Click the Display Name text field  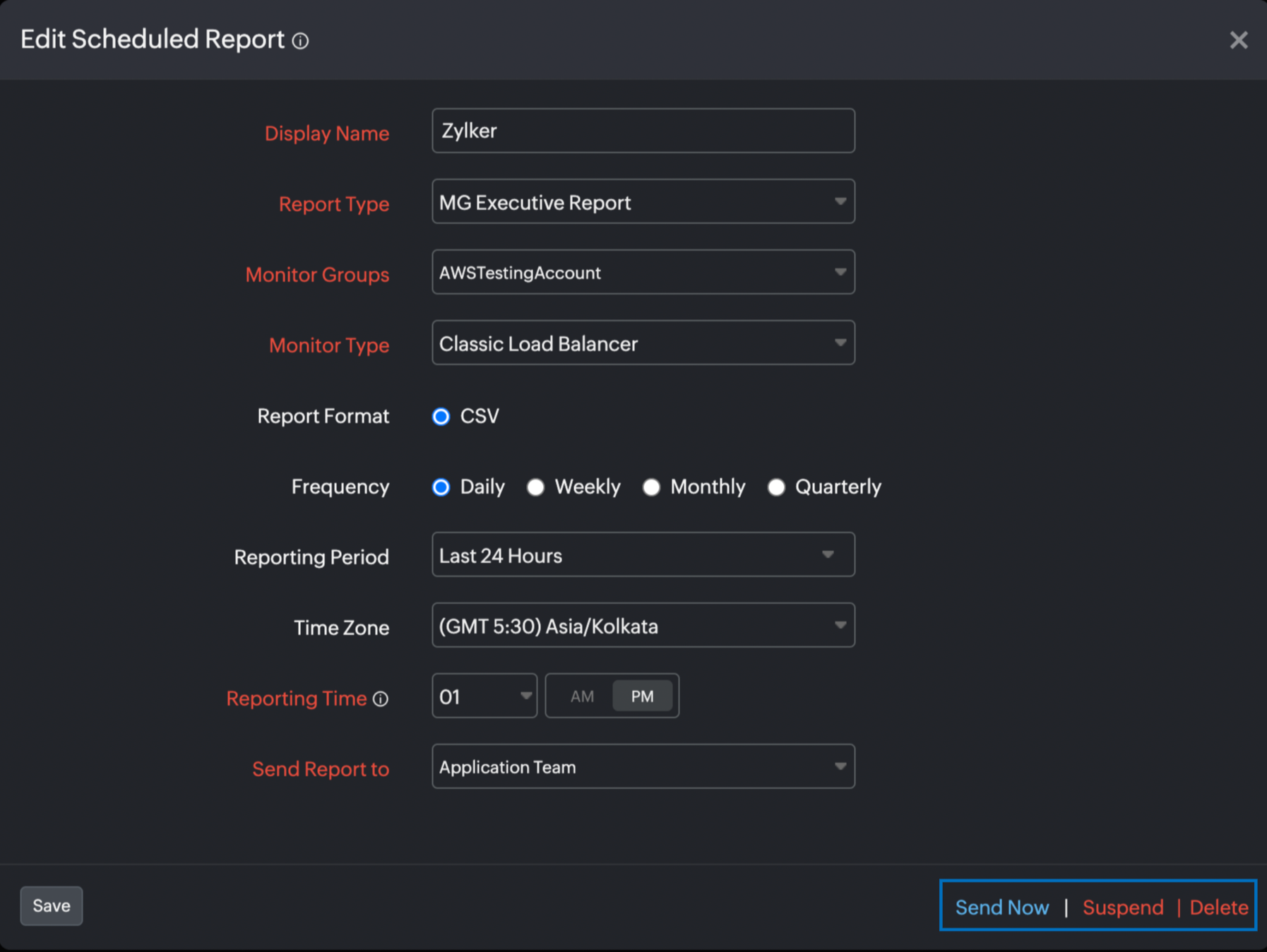tap(643, 131)
